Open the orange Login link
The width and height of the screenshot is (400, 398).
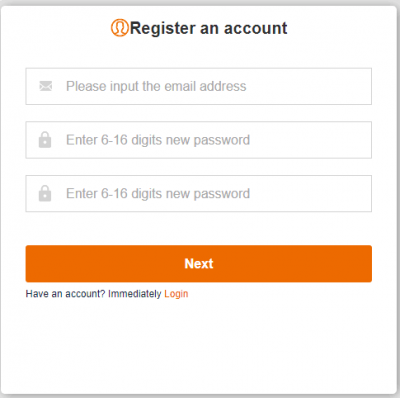176,294
